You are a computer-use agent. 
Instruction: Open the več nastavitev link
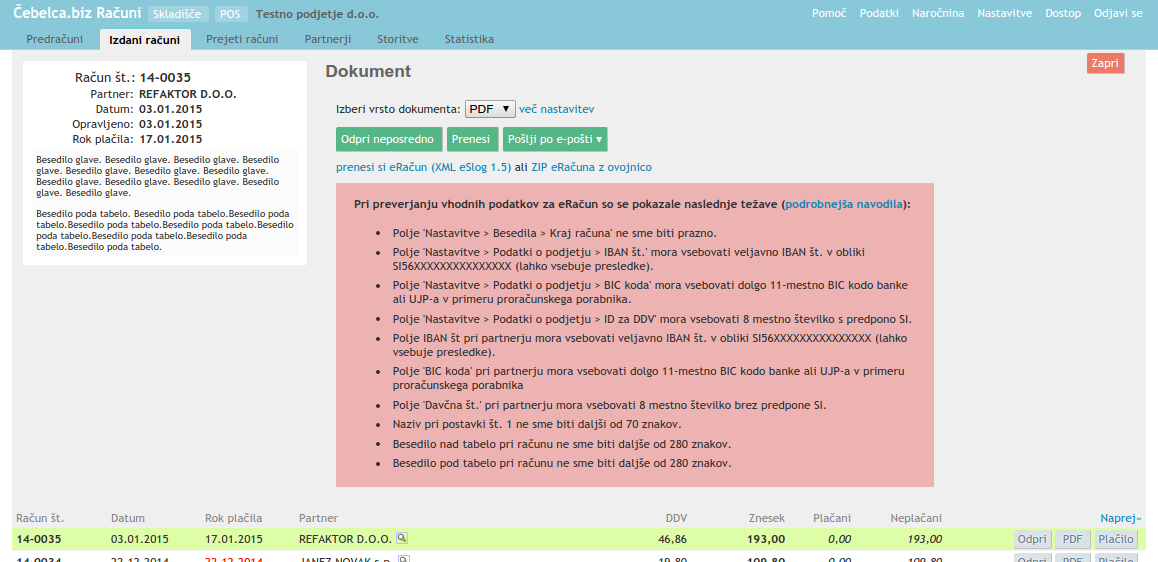click(x=557, y=109)
